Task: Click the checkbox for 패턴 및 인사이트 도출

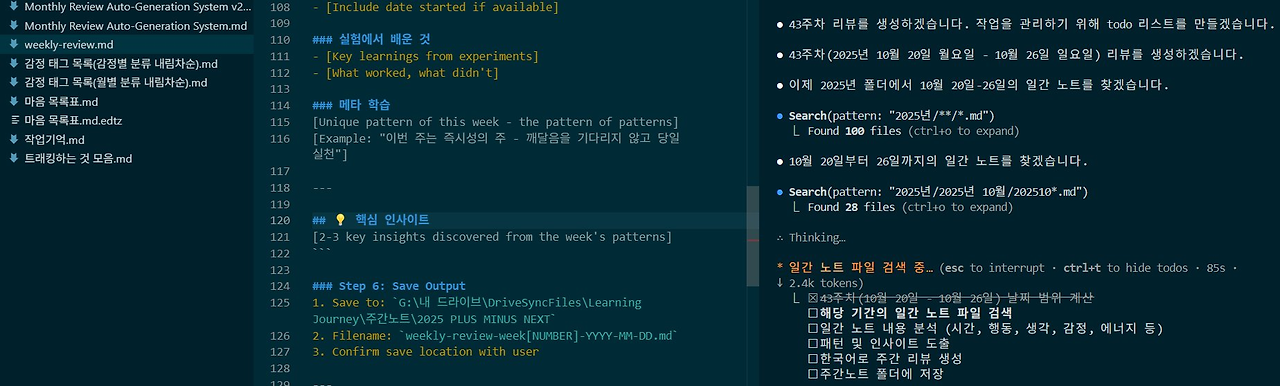Action: pyautogui.click(x=813, y=343)
